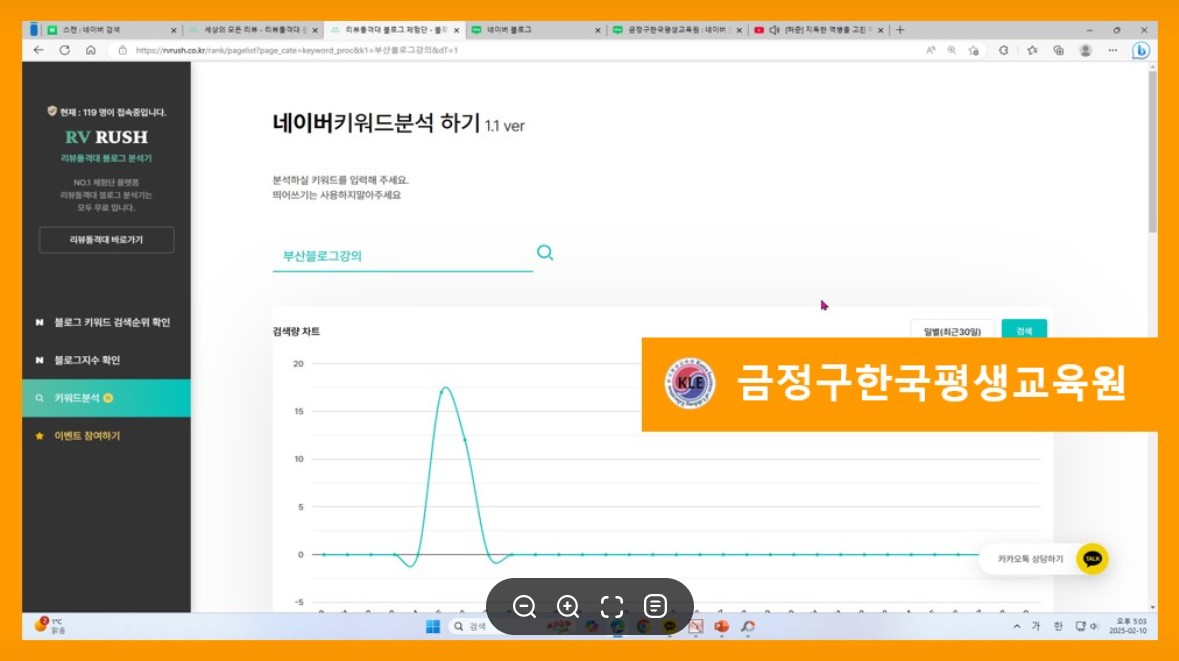The height and width of the screenshot is (661, 1179).
Task: Click the page vertical scrollbar
Action: [x=1152, y=150]
